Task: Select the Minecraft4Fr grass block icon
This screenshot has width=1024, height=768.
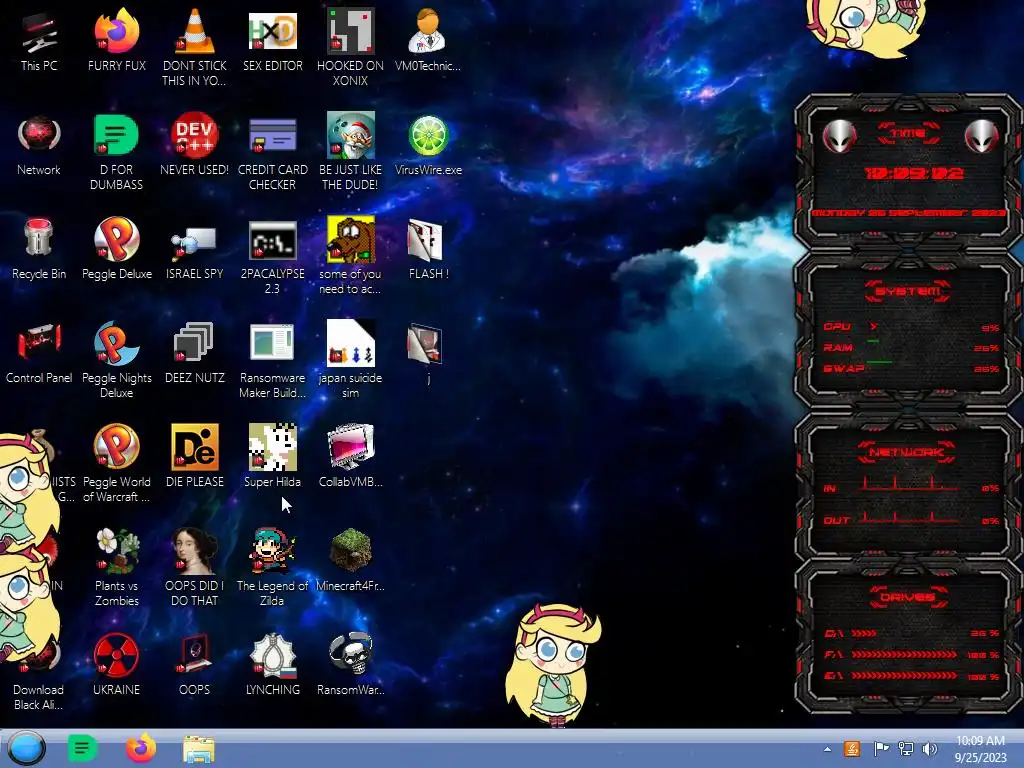Action: (351, 549)
